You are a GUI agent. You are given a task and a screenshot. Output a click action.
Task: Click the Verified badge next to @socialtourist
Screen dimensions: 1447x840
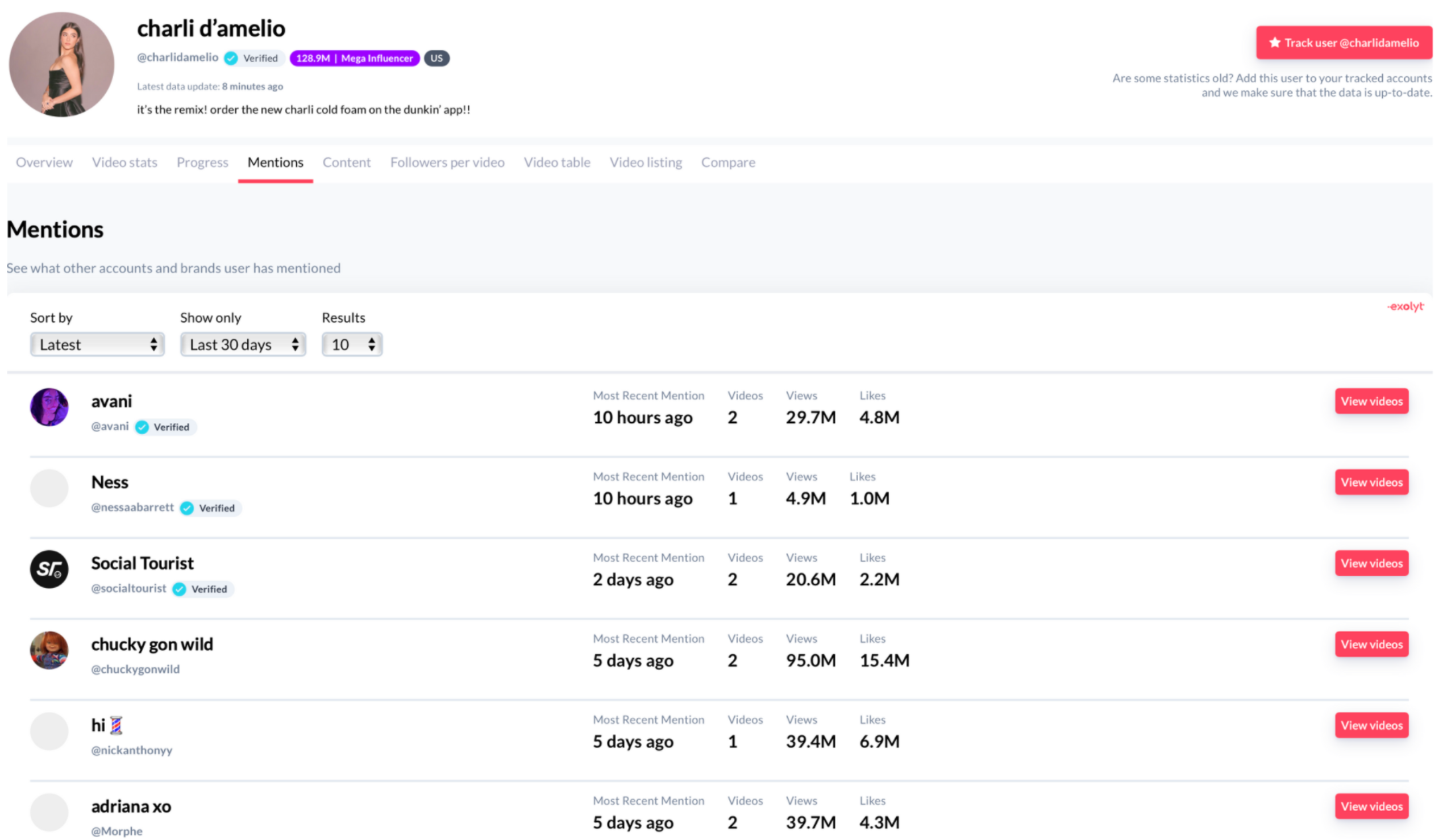click(202, 589)
